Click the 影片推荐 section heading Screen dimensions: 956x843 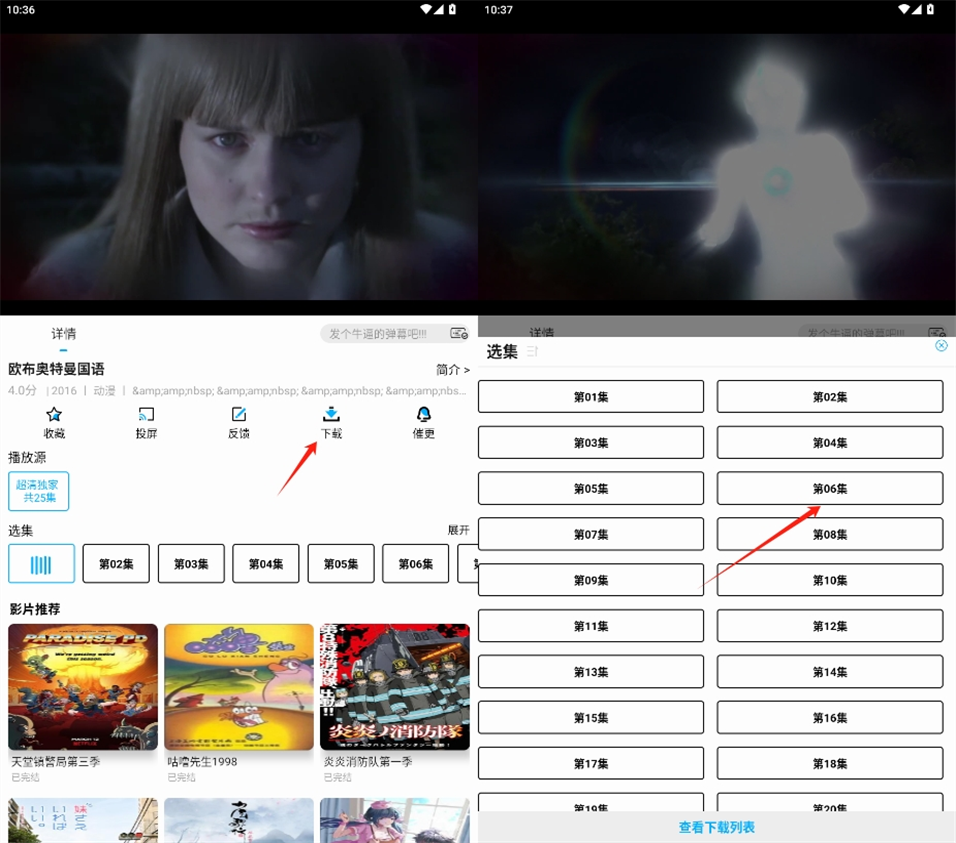pyautogui.click(x=35, y=609)
